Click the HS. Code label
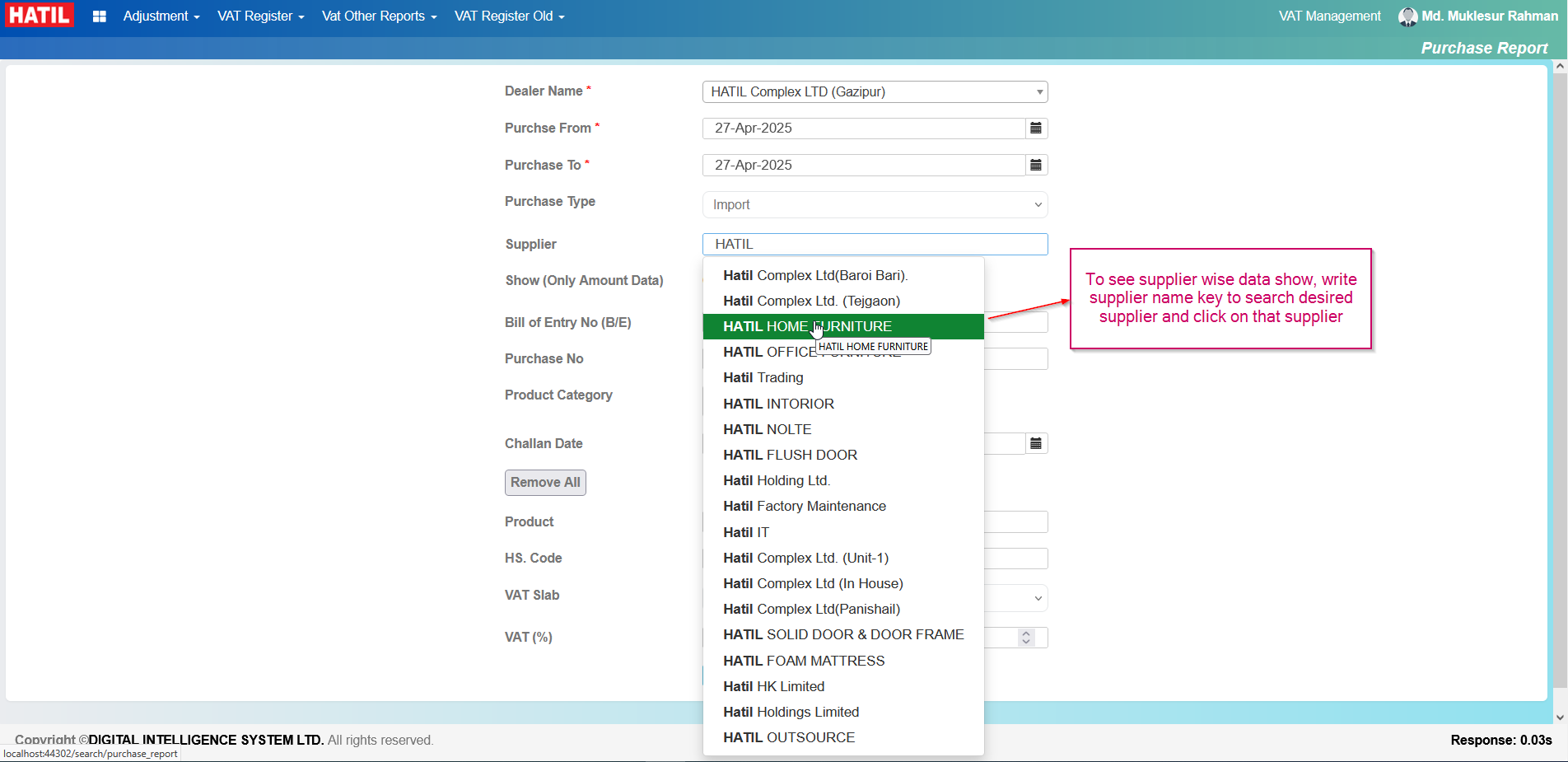The width and height of the screenshot is (1568, 762). 534,559
